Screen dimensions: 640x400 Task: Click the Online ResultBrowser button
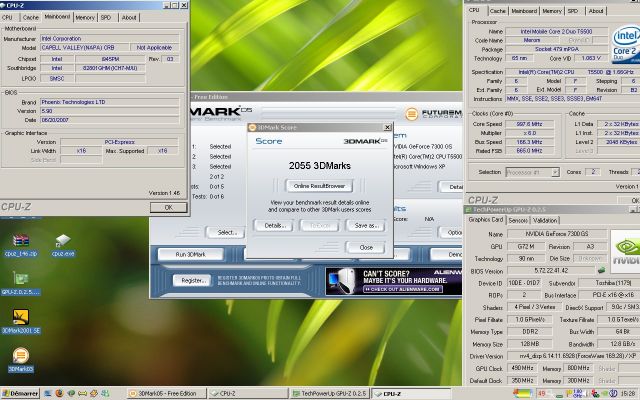pyautogui.click(x=319, y=186)
